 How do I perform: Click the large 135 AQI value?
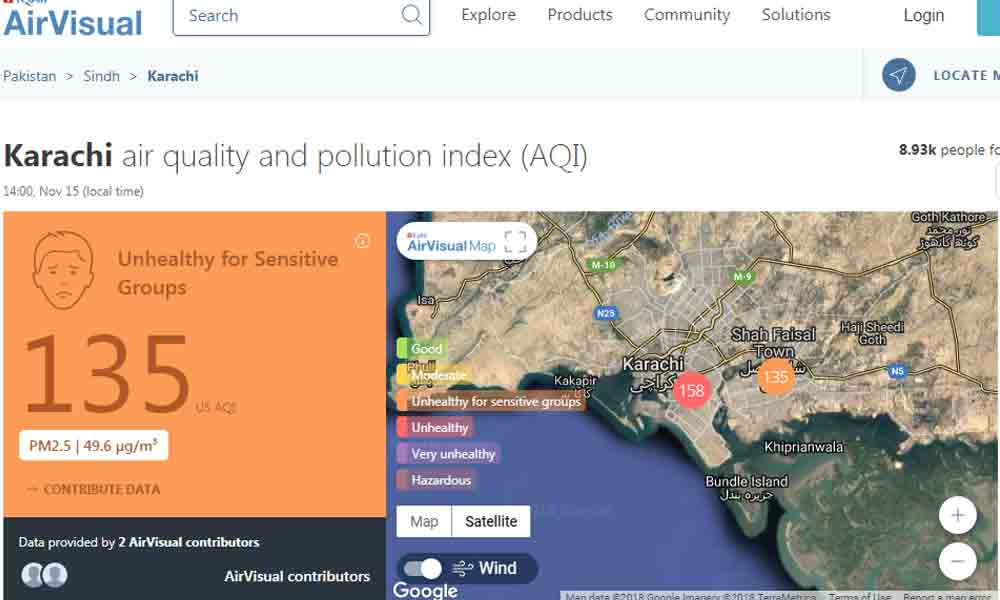coord(107,374)
